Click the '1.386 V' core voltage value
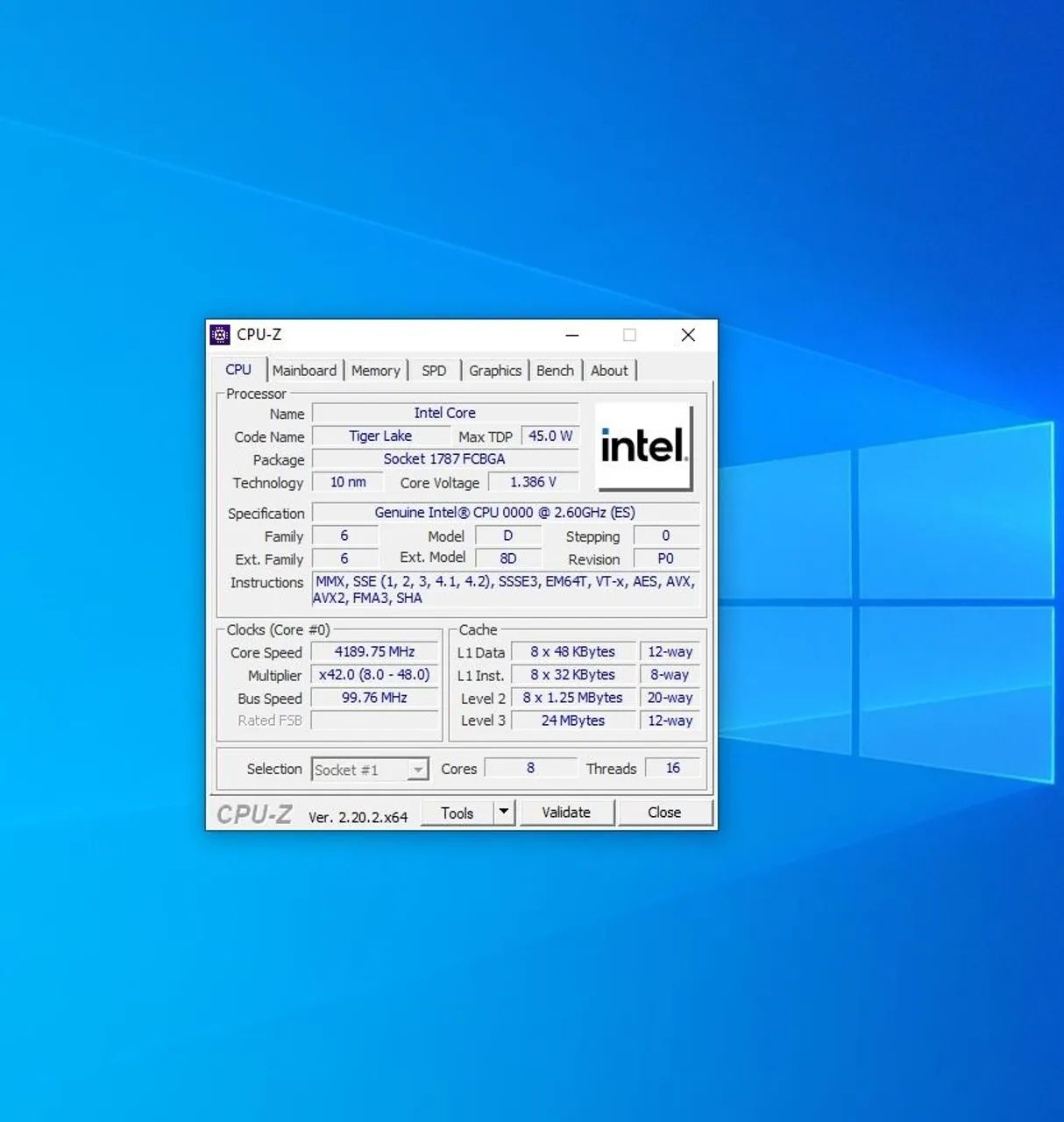Image resolution: width=1064 pixels, height=1122 pixels. 533,482
